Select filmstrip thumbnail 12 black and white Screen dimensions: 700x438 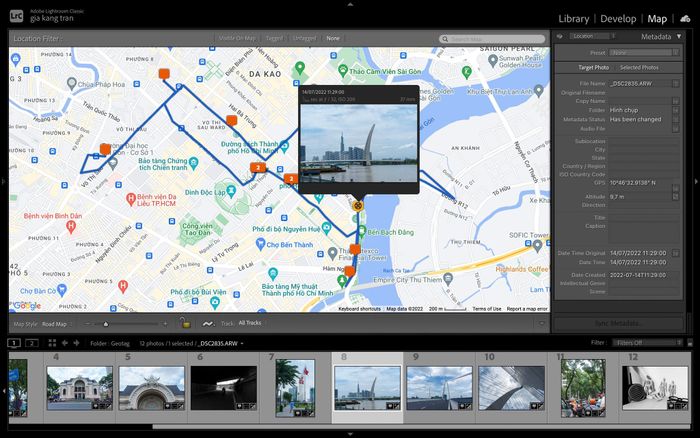click(655, 388)
